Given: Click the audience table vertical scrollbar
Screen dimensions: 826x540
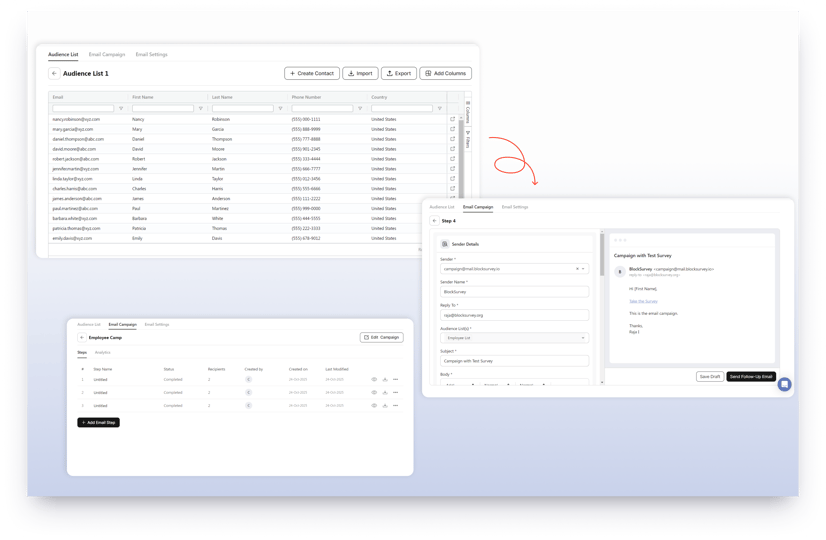Looking at the screenshot, I should pos(461,158).
